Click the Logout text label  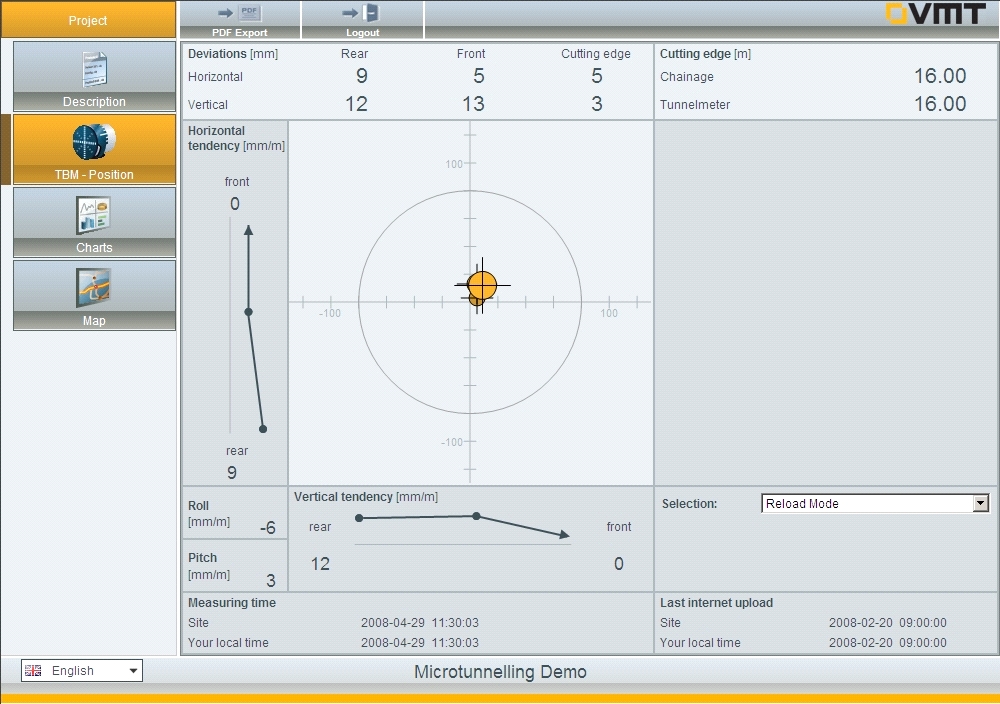pyautogui.click(x=362, y=33)
